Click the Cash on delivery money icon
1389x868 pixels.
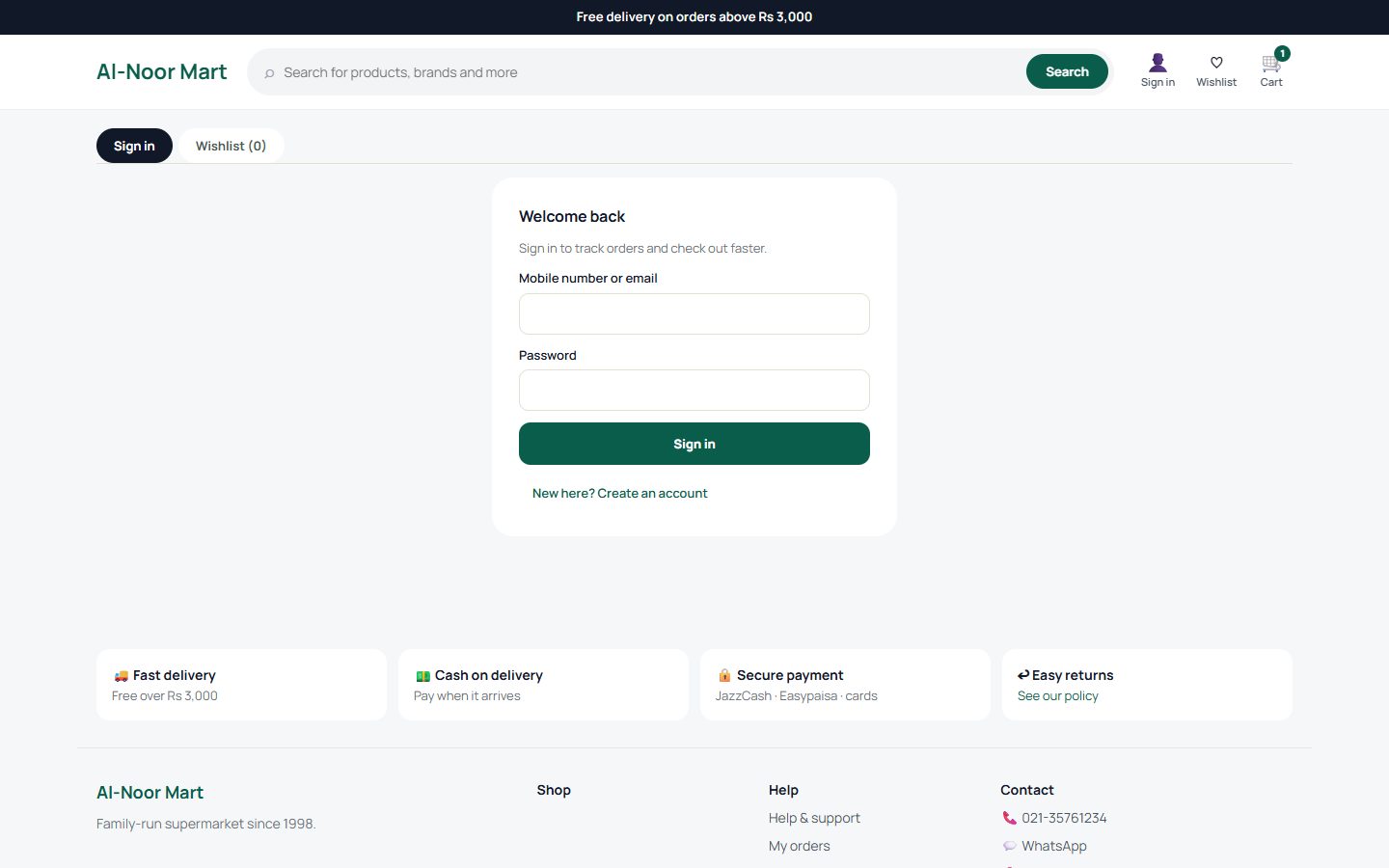422,676
